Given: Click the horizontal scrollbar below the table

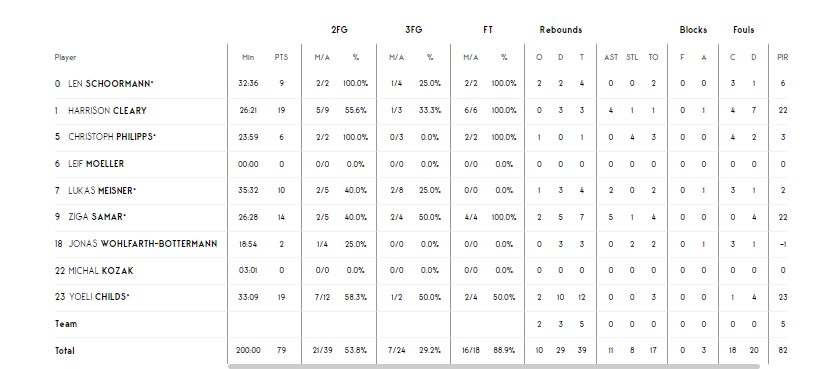Looking at the screenshot, I should click(x=493, y=366).
